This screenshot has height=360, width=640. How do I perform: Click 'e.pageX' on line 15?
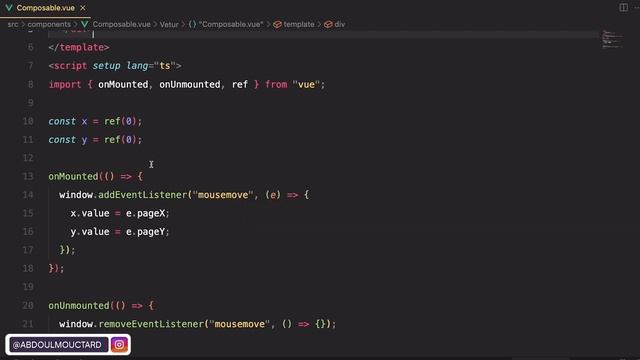click(x=145, y=213)
